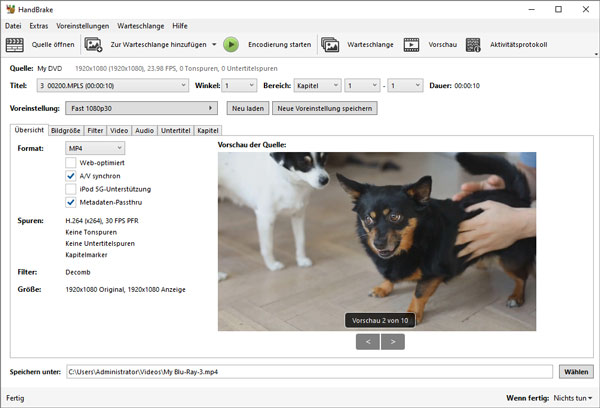This screenshot has width=600, height=408.
Task: Open the Winkel dropdown
Action: coord(240,85)
